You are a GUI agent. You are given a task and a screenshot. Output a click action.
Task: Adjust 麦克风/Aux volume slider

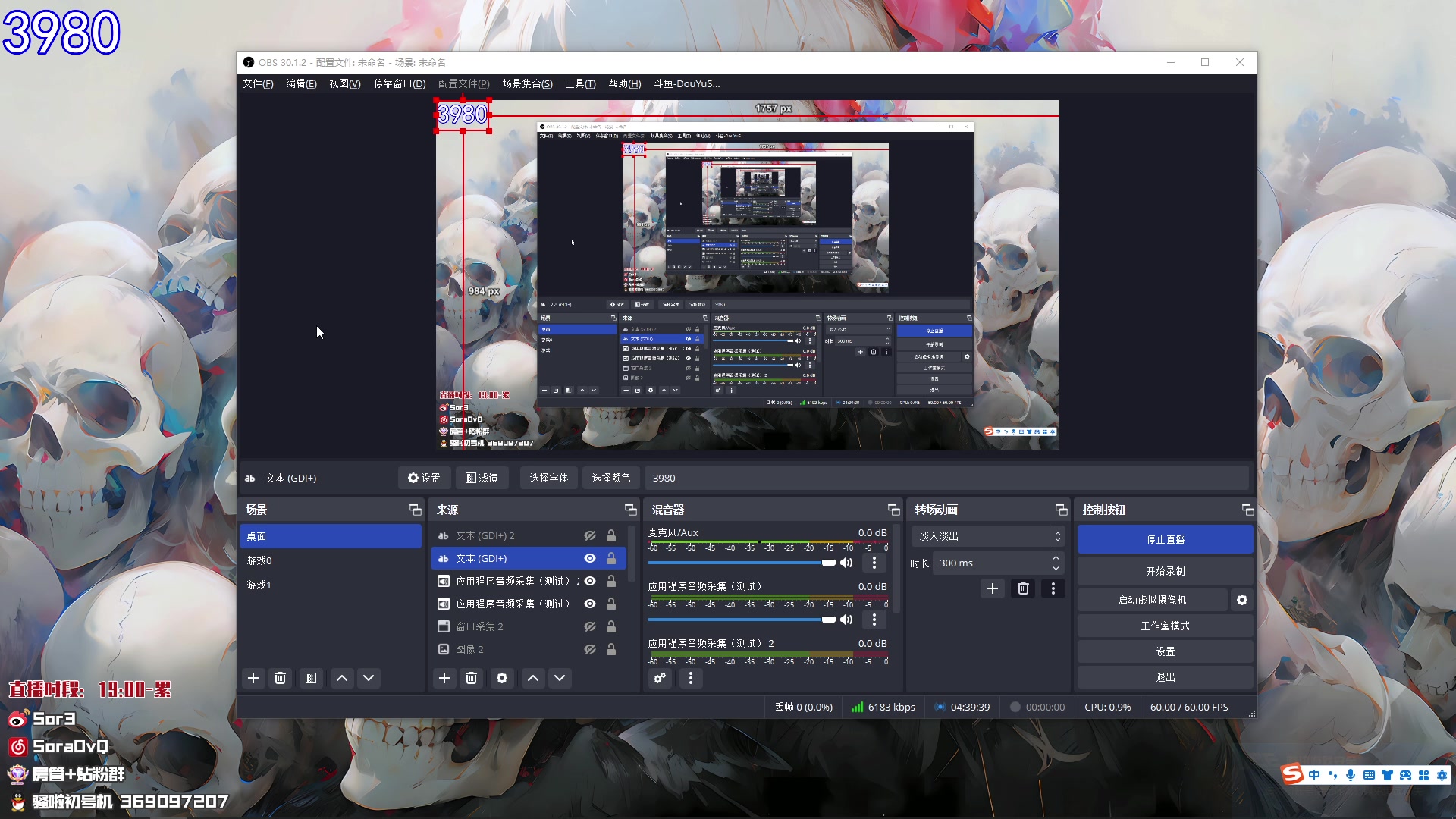coord(741,563)
